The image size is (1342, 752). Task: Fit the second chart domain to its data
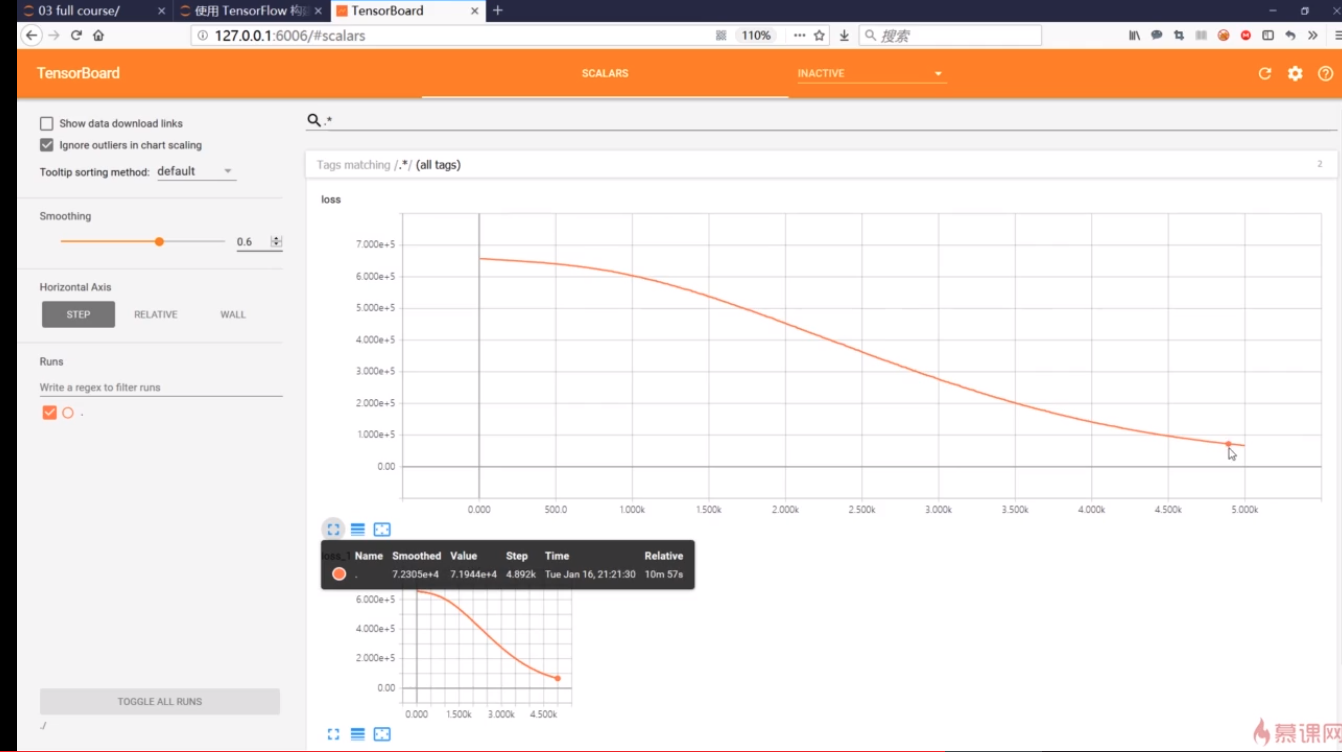point(382,734)
